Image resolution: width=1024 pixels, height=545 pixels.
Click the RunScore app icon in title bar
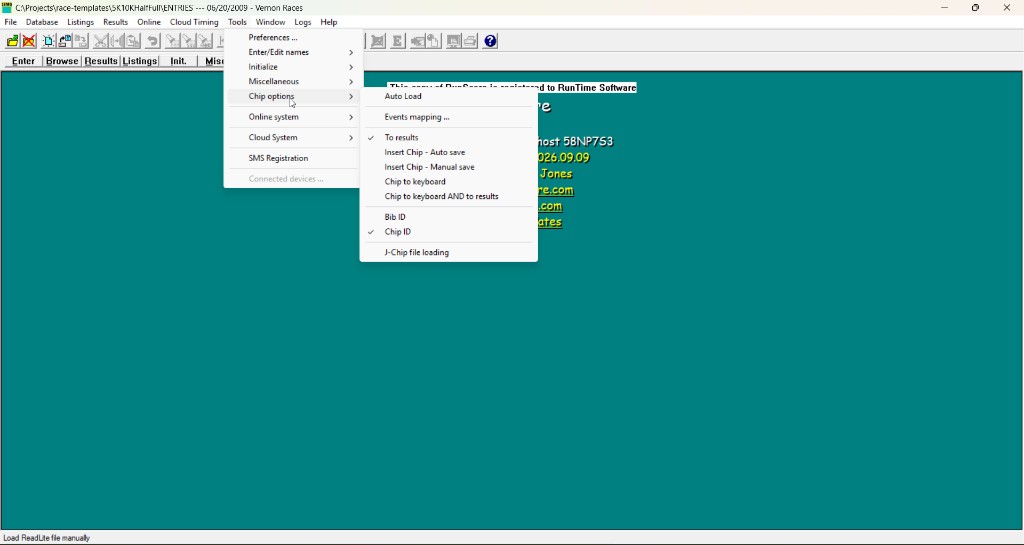pyautogui.click(x=7, y=7)
